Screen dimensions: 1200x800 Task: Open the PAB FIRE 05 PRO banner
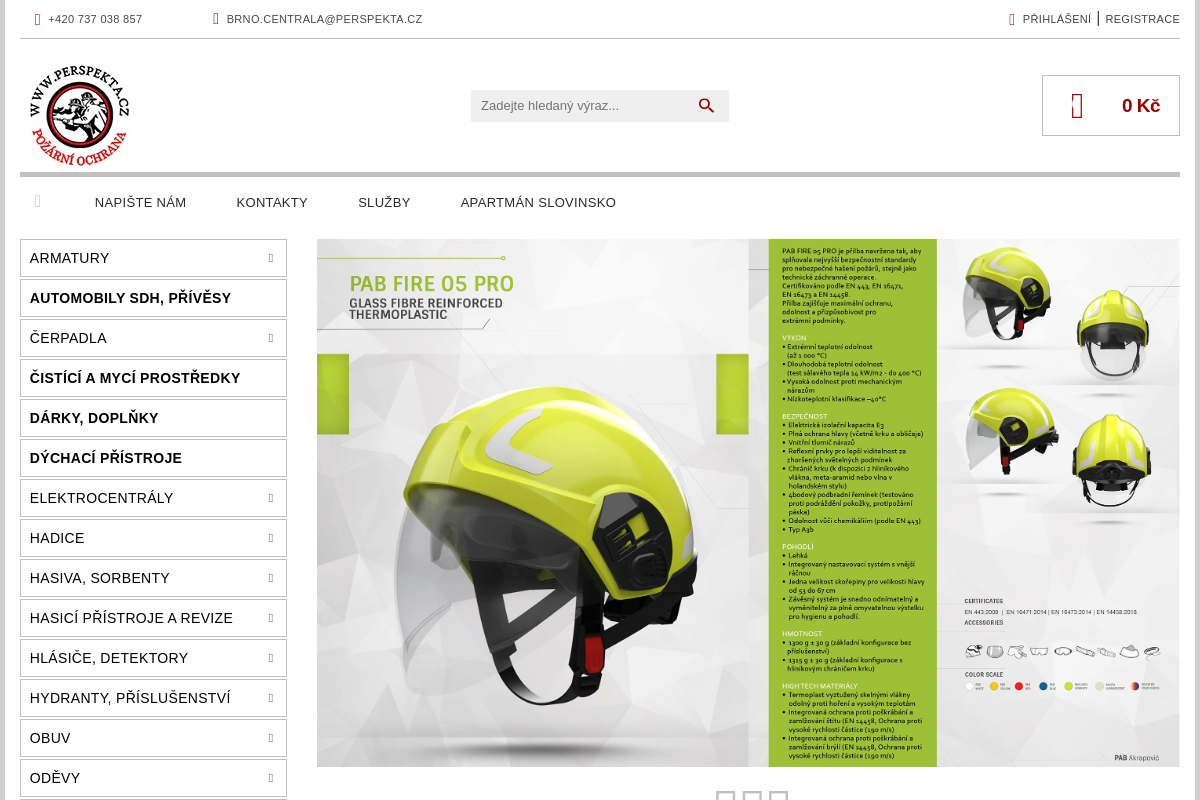pos(748,502)
